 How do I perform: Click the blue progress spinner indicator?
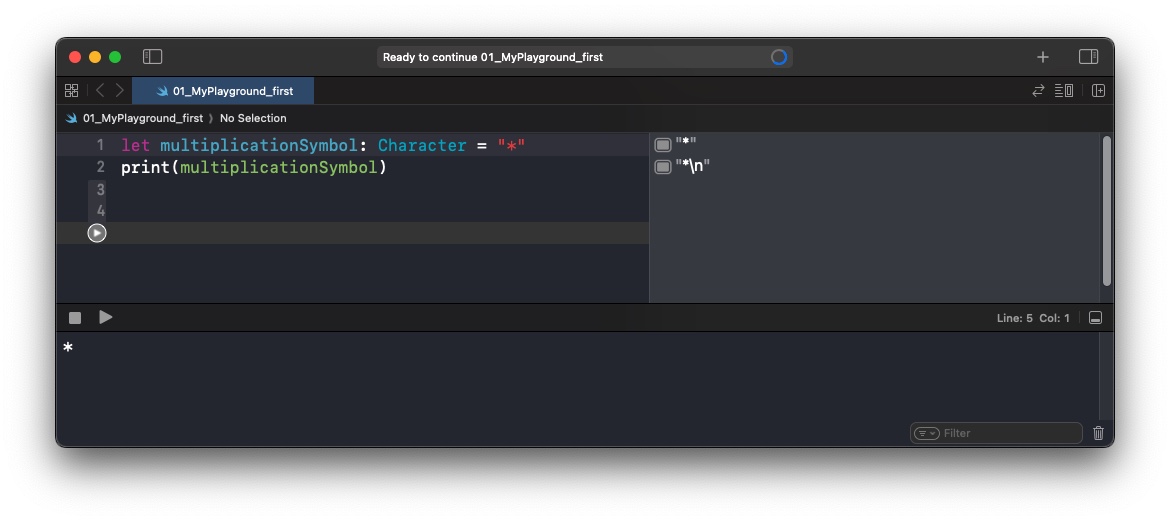click(778, 57)
